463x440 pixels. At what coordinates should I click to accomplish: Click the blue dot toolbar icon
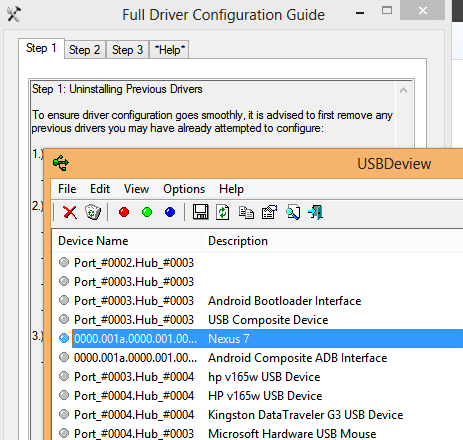click(170, 212)
